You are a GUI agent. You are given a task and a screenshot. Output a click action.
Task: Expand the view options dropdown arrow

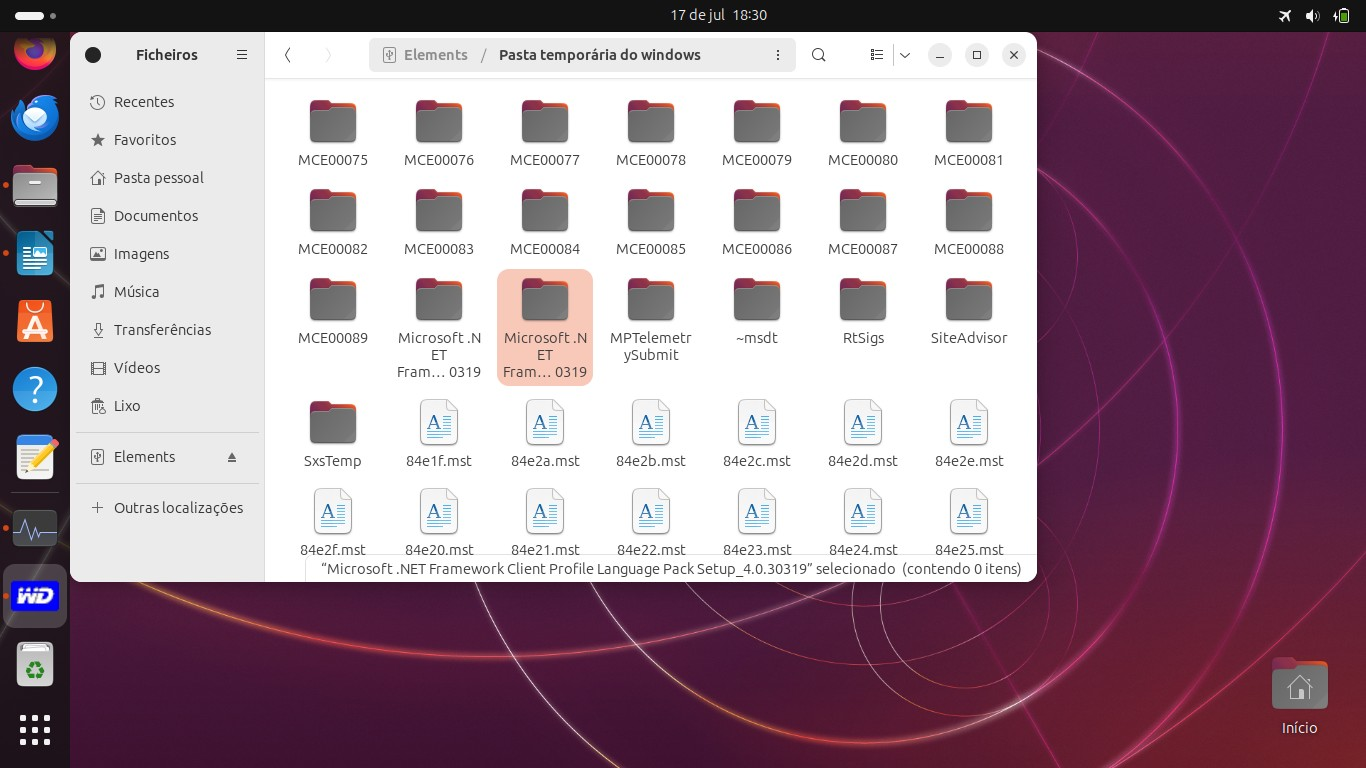tap(905, 55)
